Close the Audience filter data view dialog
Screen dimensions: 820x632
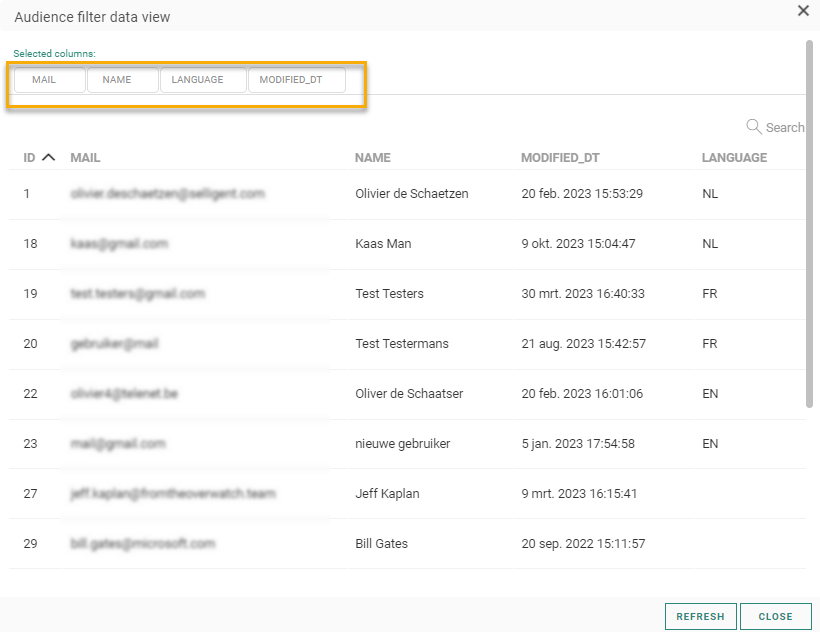coord(803,11)
